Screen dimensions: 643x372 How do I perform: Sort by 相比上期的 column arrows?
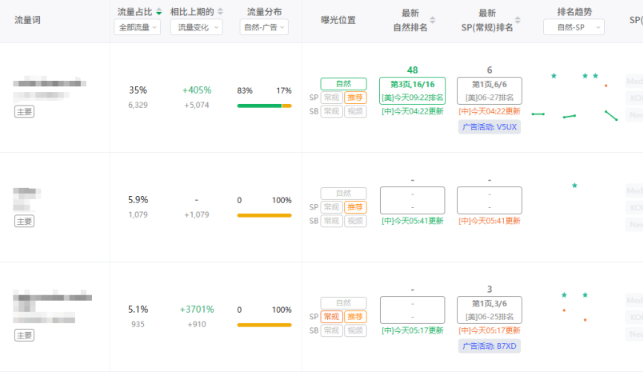click(220, 11)
